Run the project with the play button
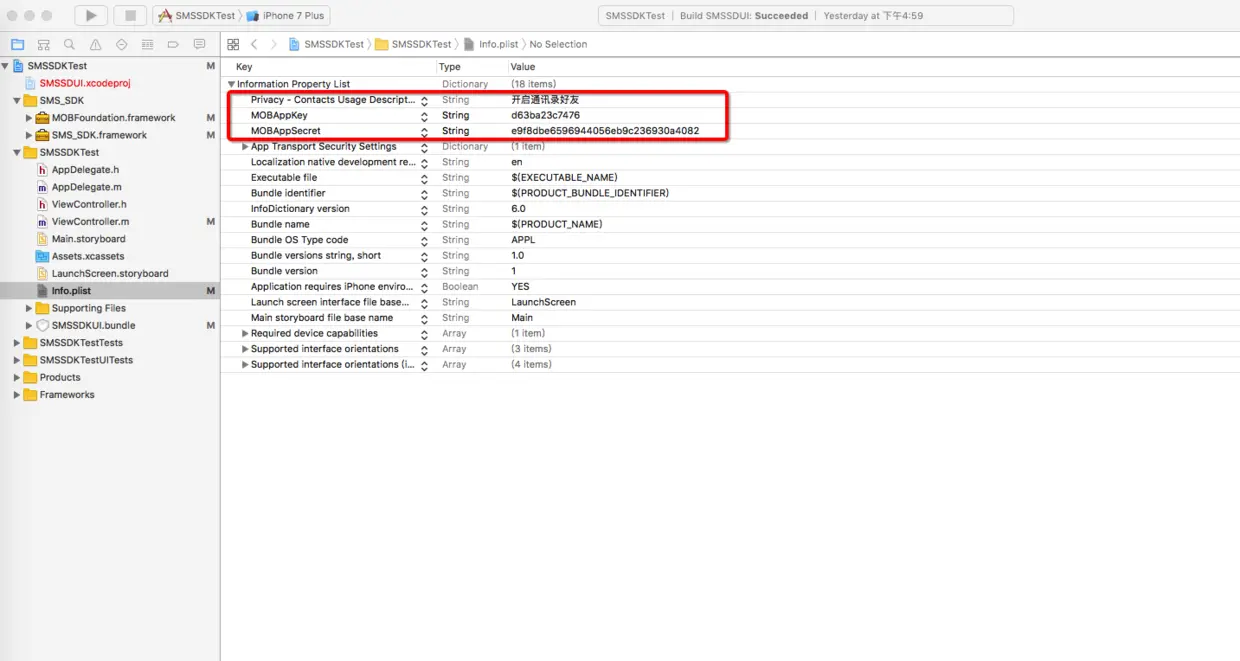The image size is (1240, 661). (x=91, y=16)
